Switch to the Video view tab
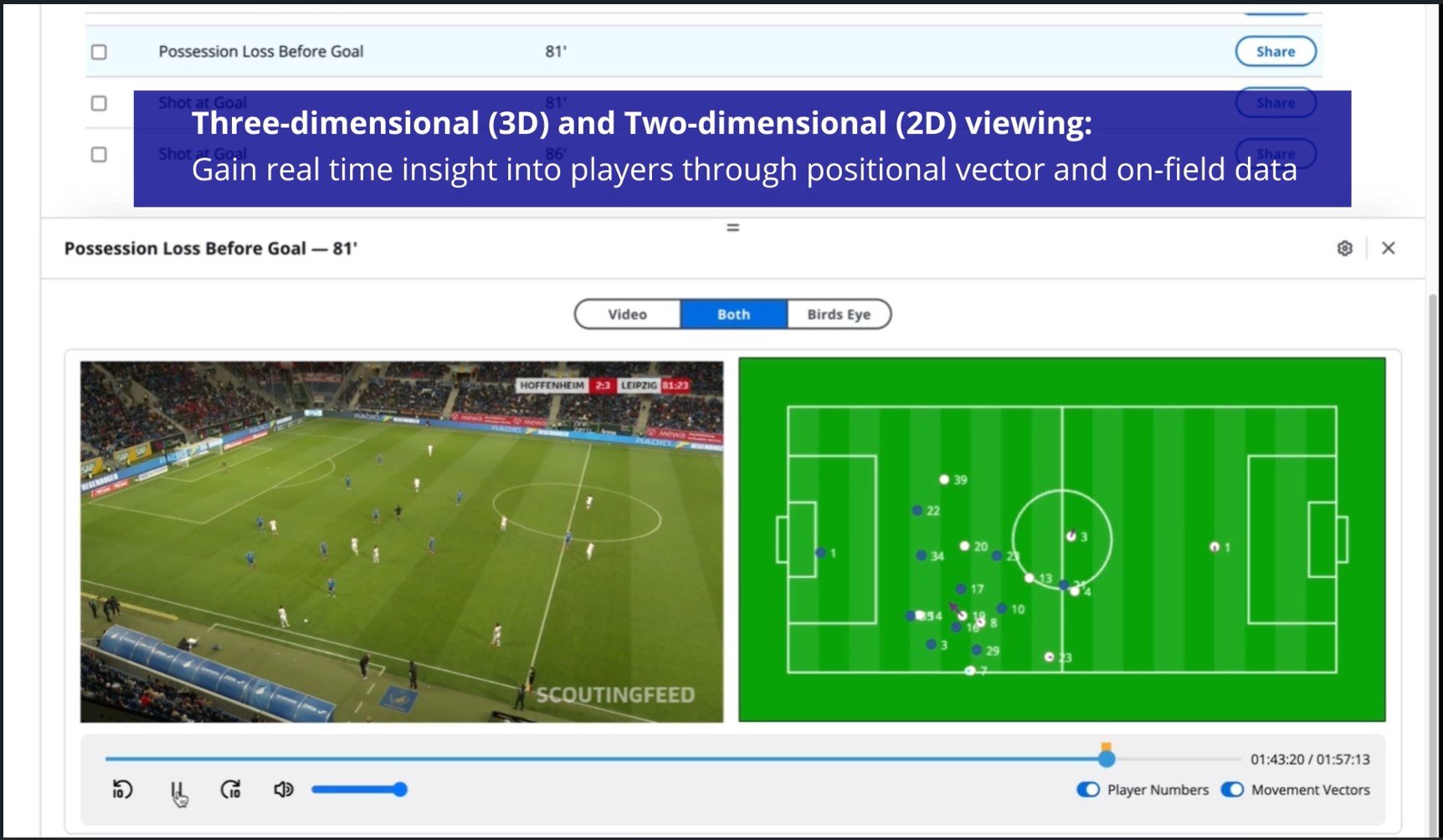 (628, 315)
